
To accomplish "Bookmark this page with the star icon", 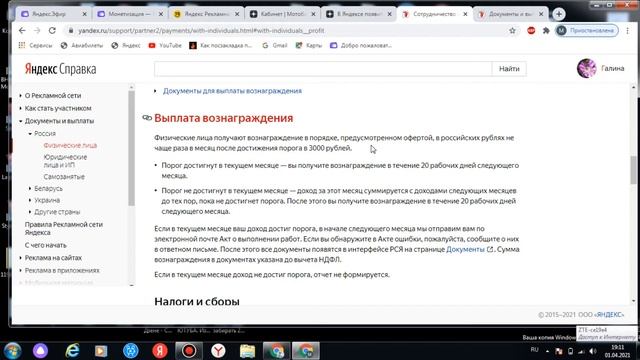I will tap(512, 31).
